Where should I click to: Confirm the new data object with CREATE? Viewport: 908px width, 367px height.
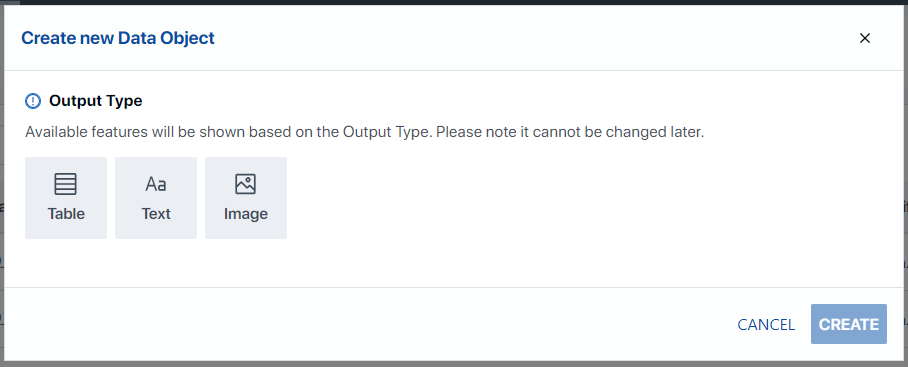point(848,324)
